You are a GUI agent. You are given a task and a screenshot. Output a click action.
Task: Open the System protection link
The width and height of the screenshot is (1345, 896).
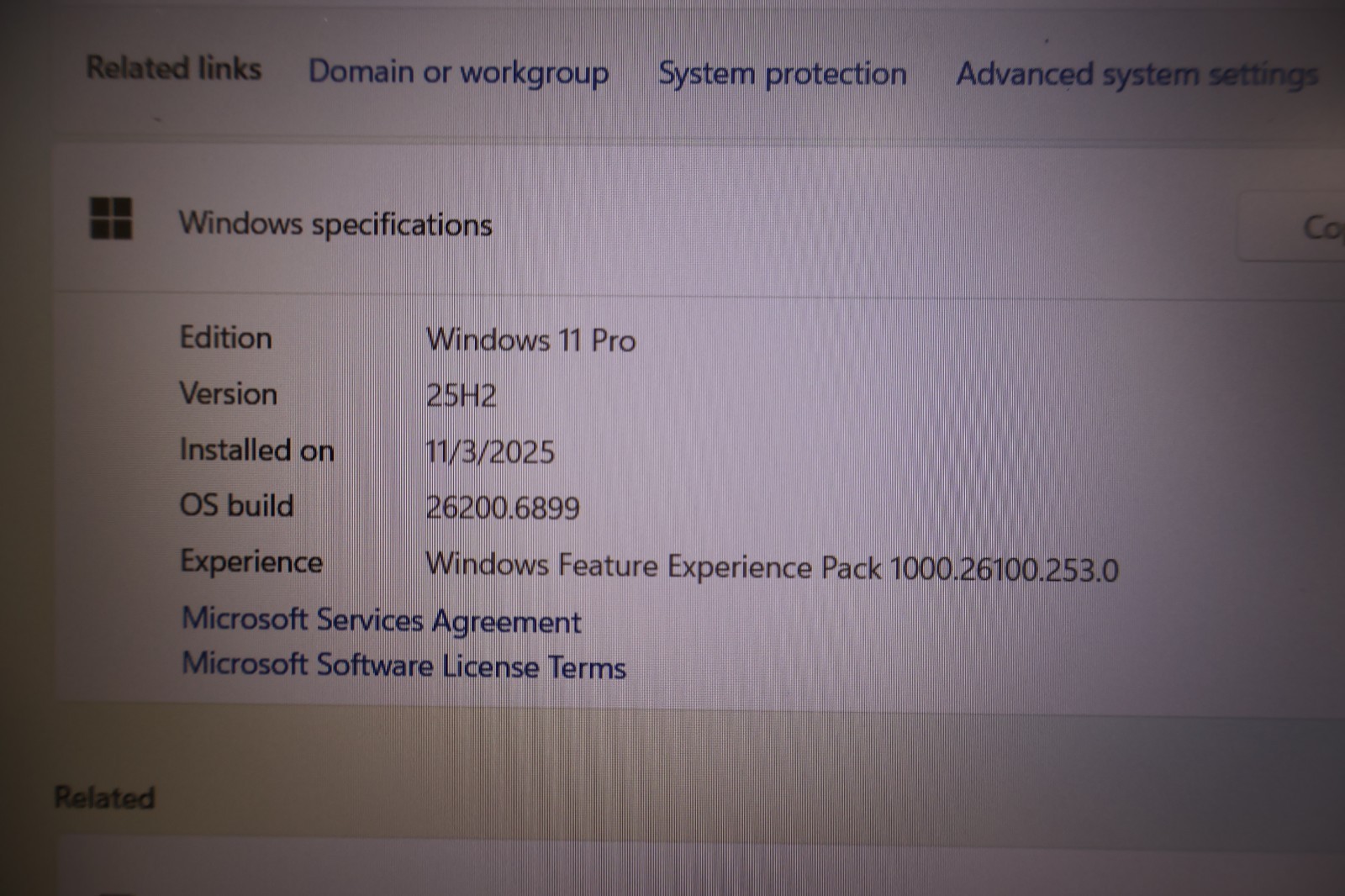tap(783, 74)
